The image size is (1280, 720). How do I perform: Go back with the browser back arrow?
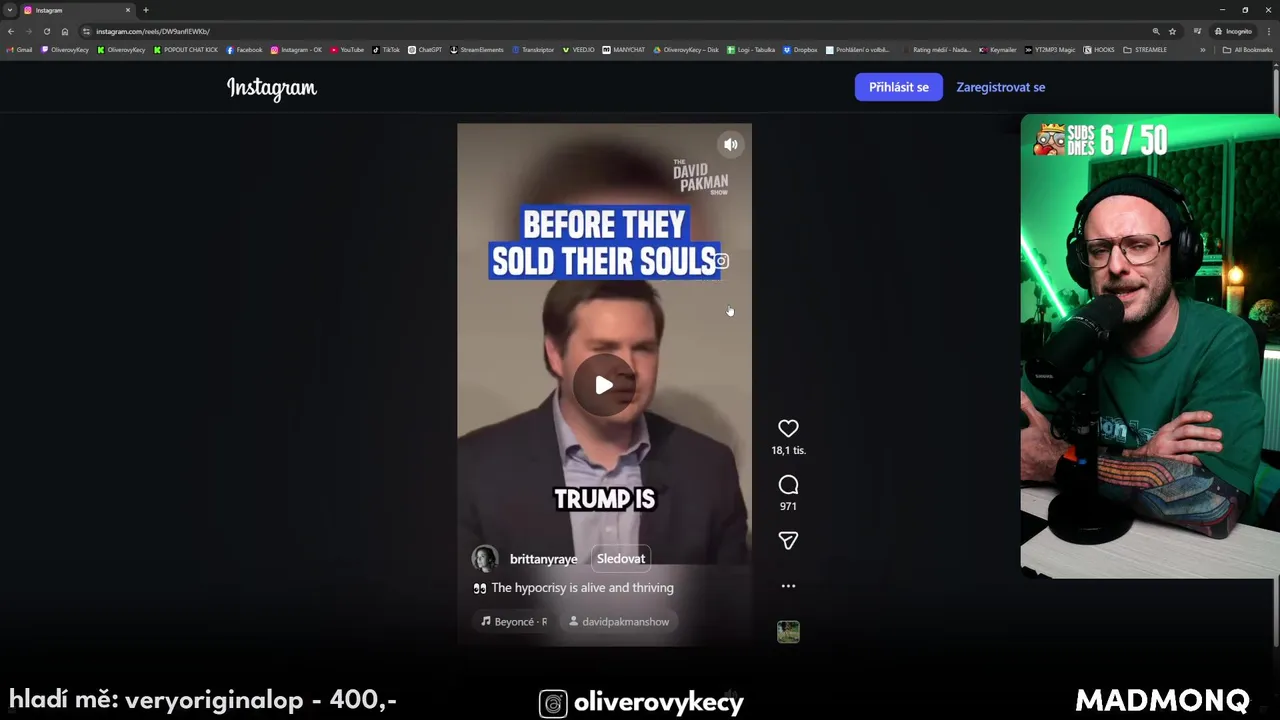(11, 31)
